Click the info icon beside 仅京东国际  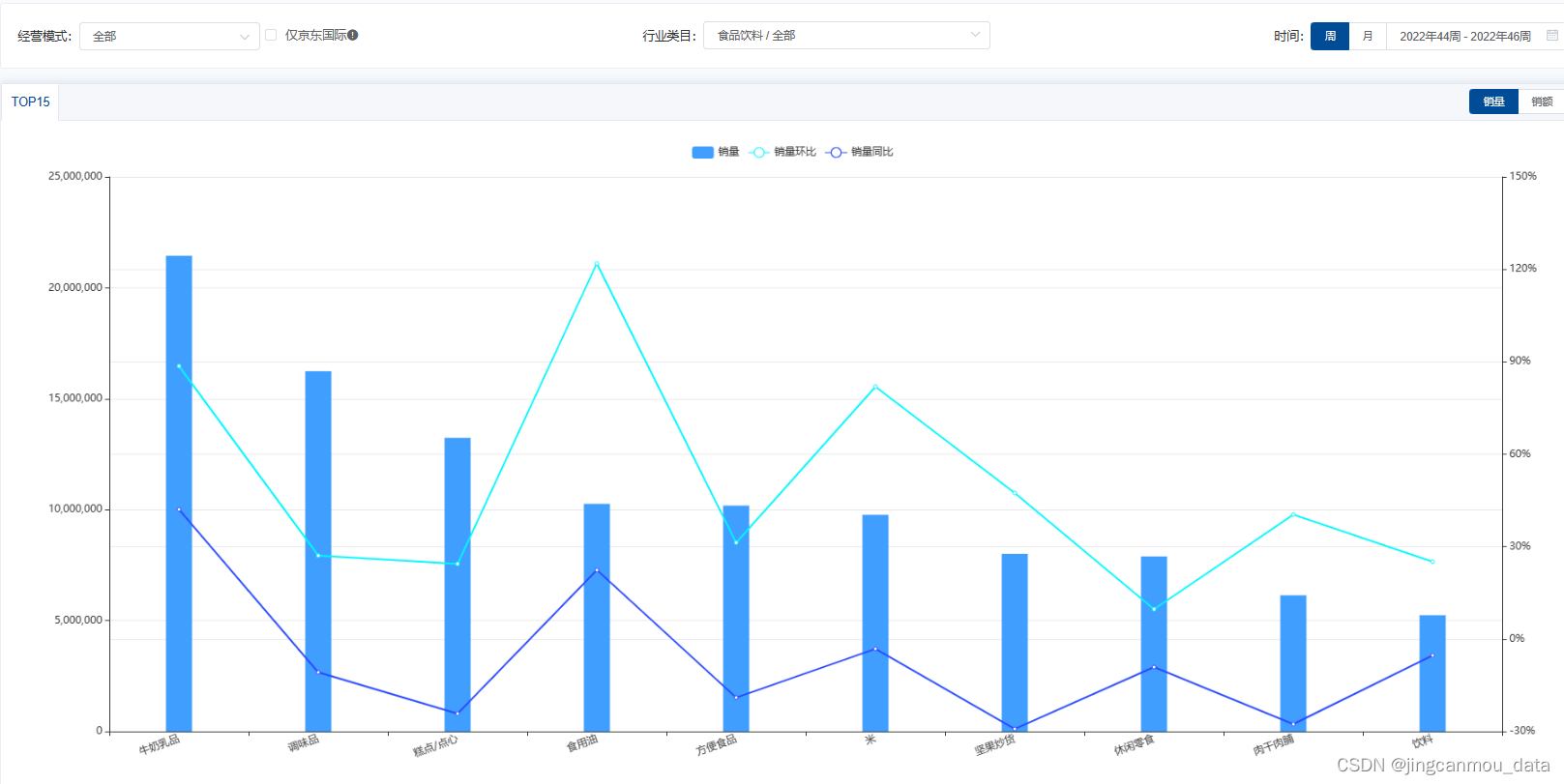353,35
